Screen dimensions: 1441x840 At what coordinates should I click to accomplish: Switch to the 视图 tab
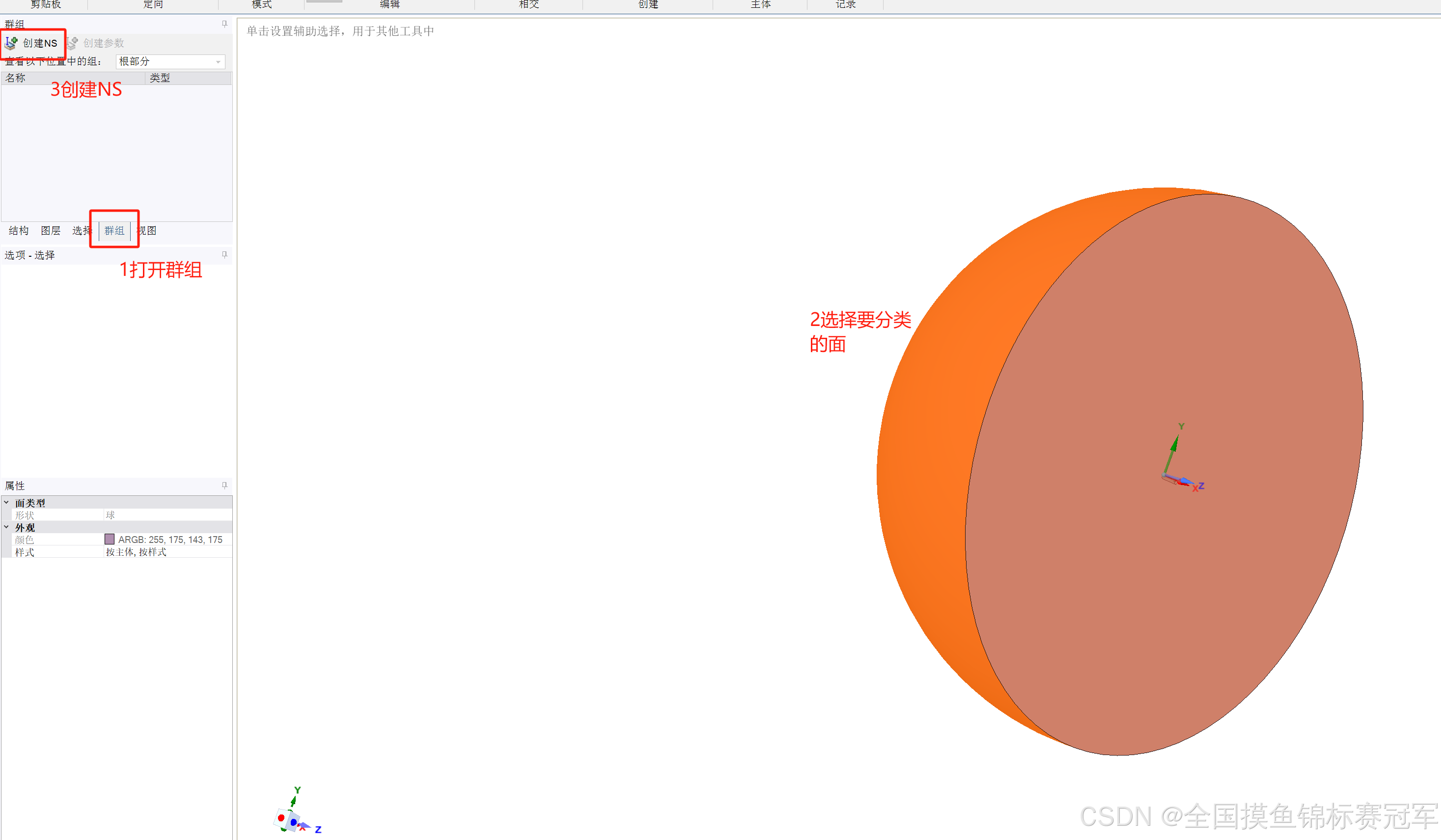[147, 230]
